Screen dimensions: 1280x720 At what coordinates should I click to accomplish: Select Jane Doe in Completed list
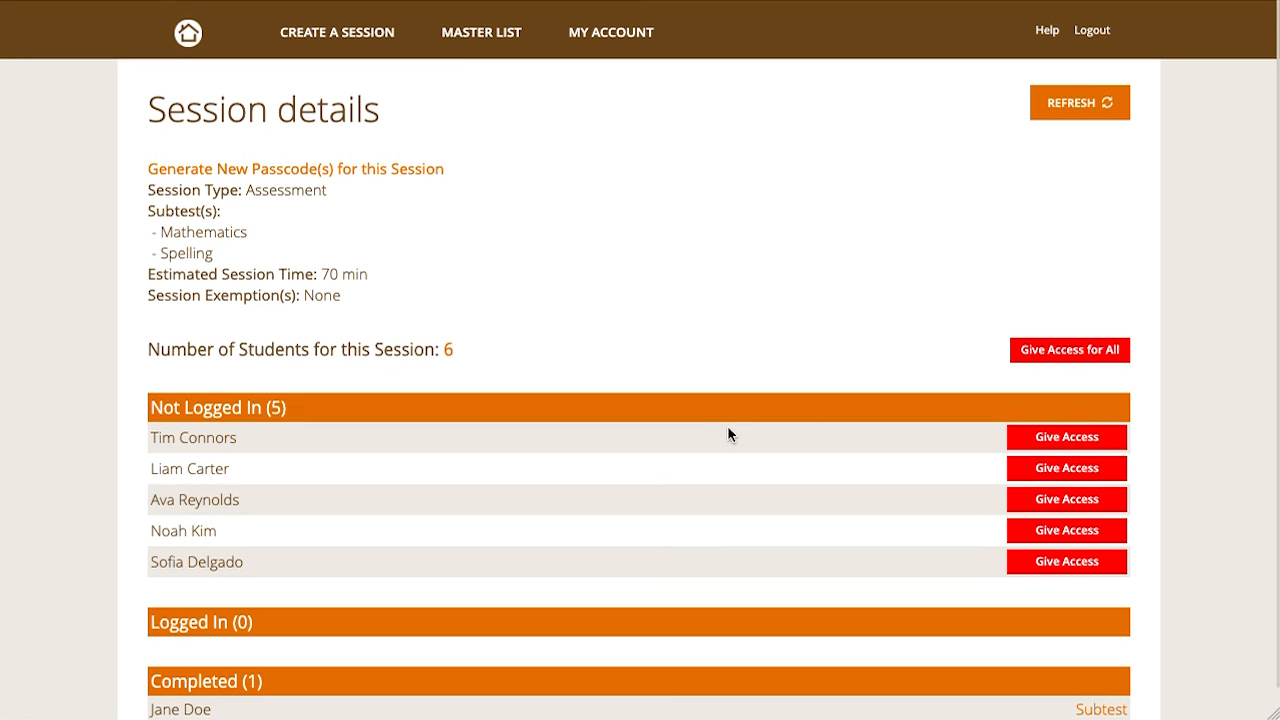180,709
